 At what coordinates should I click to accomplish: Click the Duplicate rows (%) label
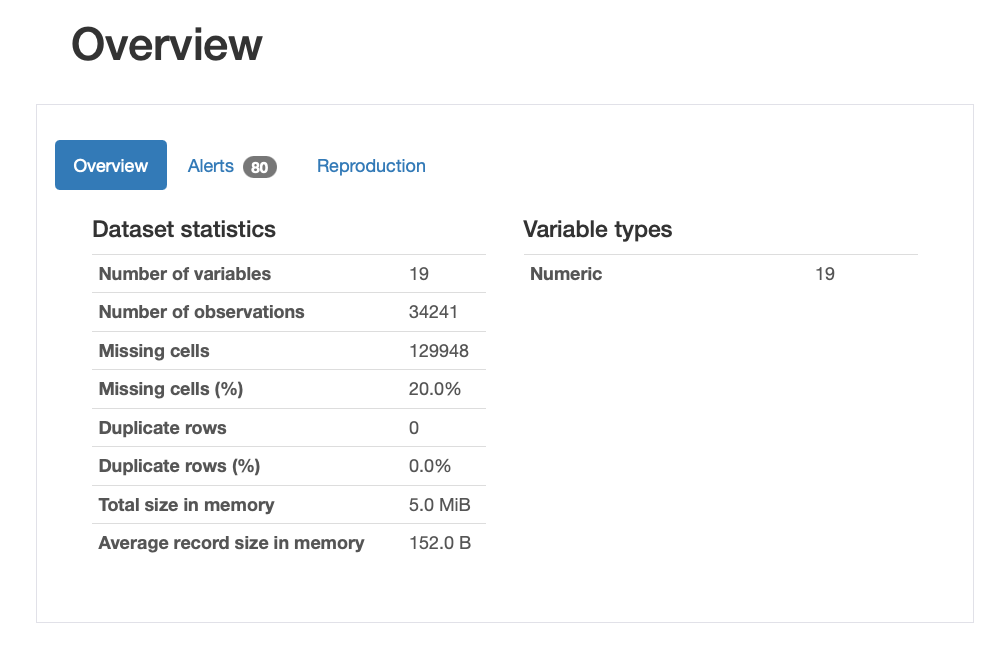tap(179, 466)
